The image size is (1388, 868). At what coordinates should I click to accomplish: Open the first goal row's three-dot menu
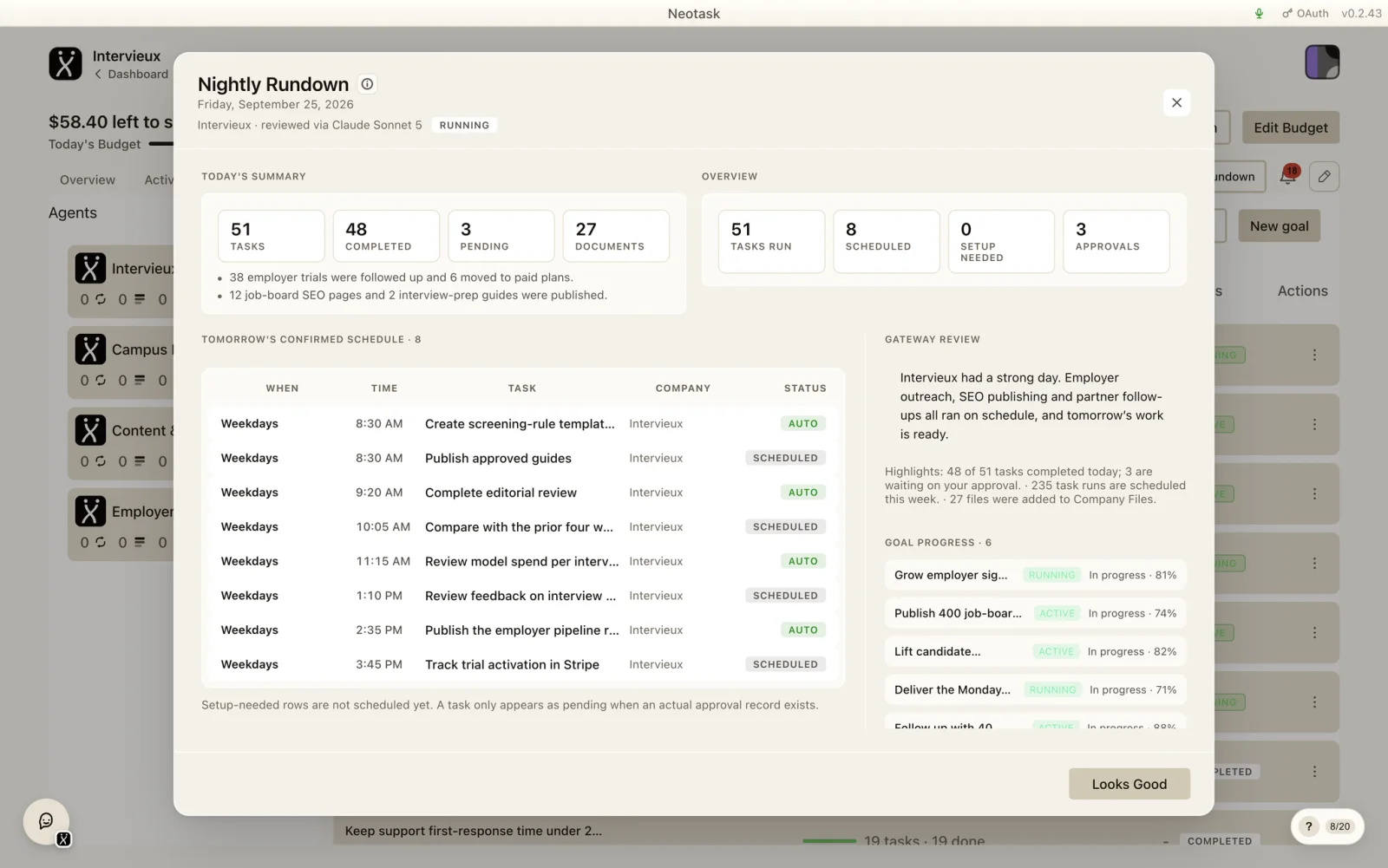pos(1314,355)
